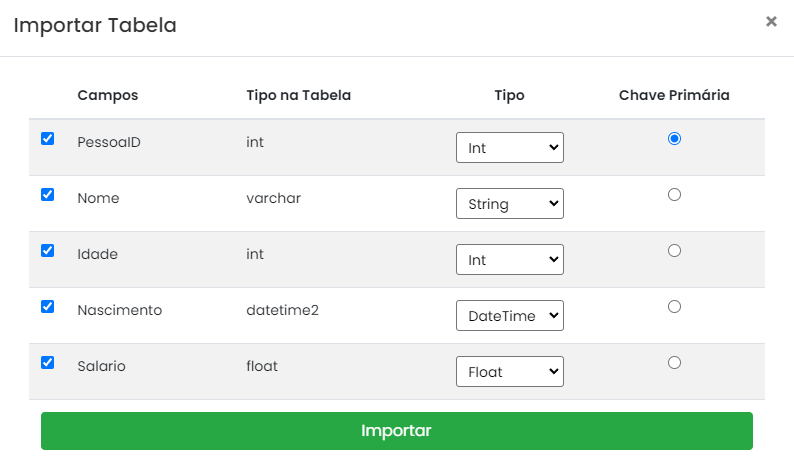
Task: Uncheck the Nome field checkbox
Action: [x=47, y=195]
